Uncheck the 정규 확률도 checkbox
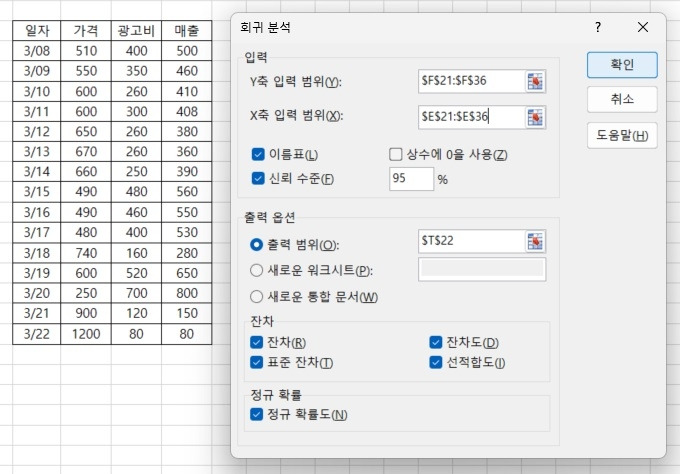 [x=256, y=414]
